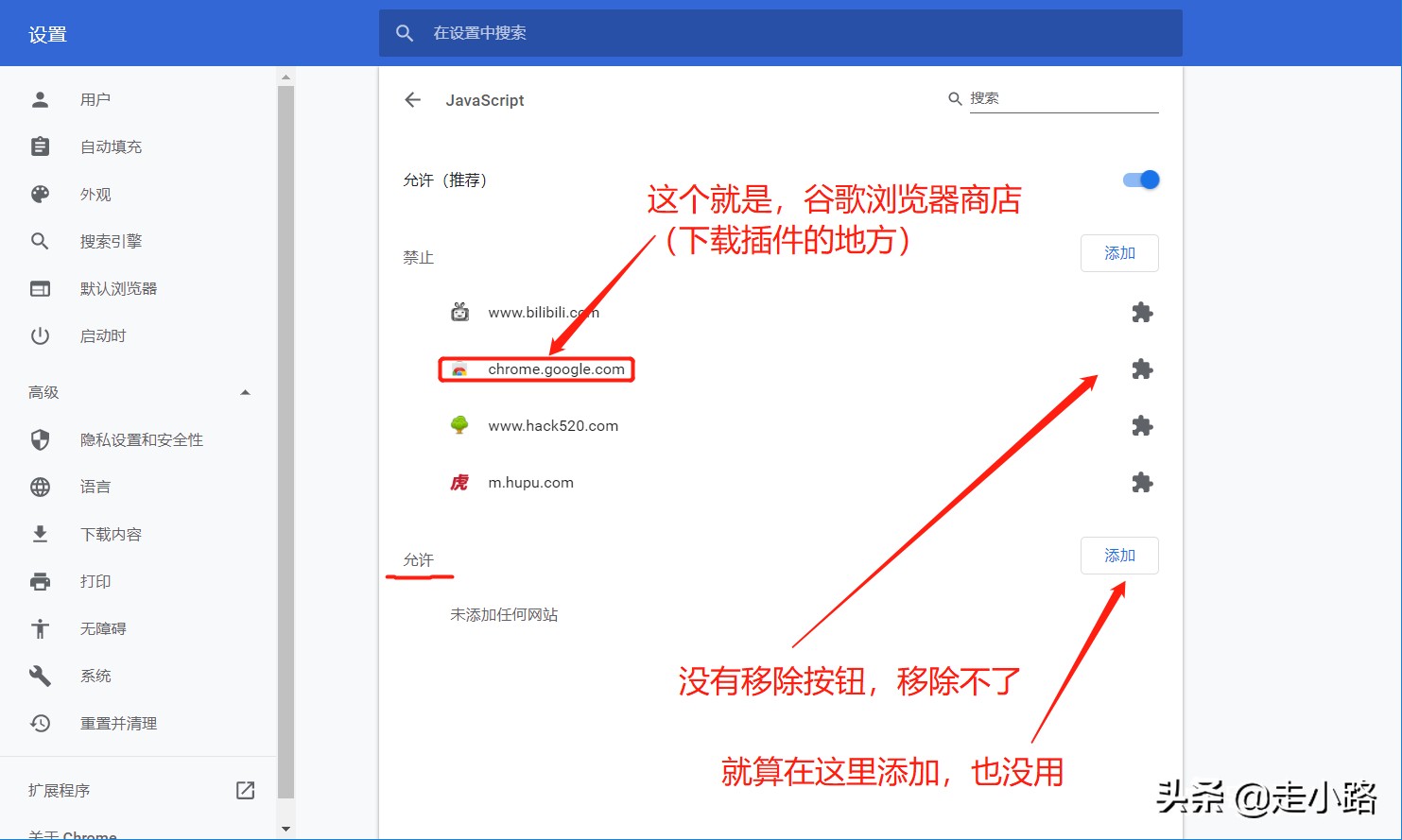
Task: Disable the 允许（推荐） JavaScript toggle
Action: 1138,180
